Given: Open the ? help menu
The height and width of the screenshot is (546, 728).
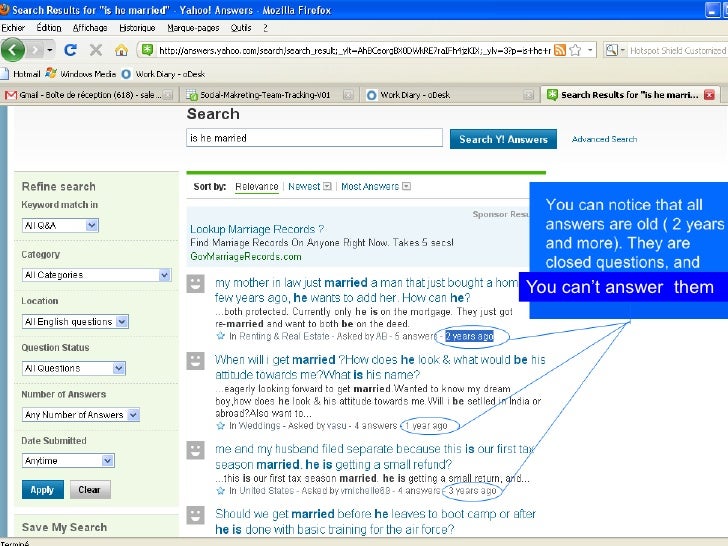Looking at the screenshot, I should pyautogui.click(x=265, y=28).
